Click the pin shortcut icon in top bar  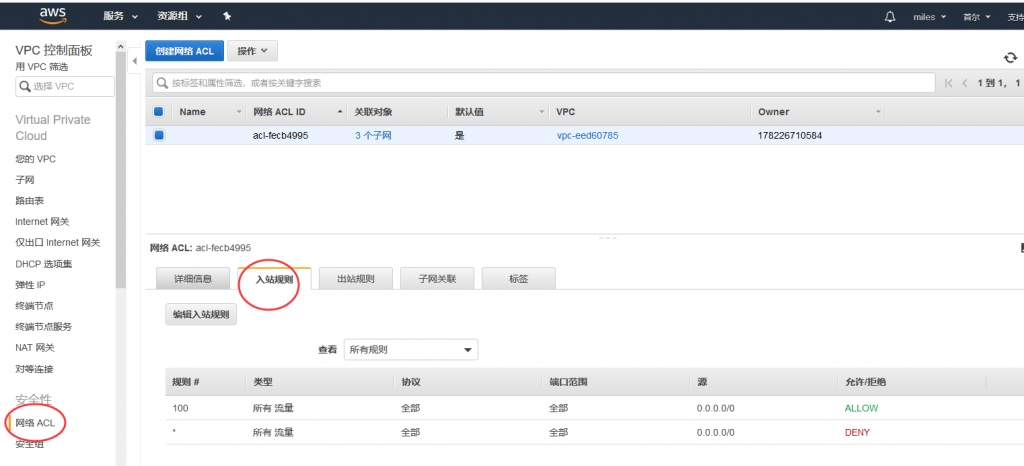(227, 17)
